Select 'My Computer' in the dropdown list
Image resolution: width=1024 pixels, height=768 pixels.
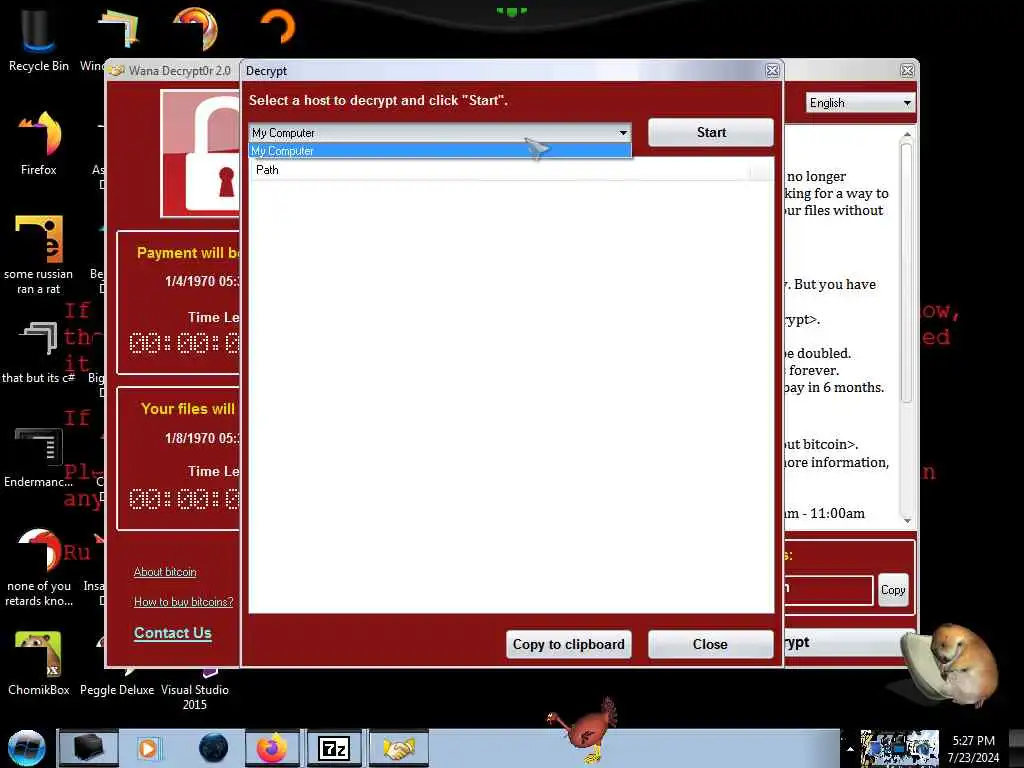point(440,151)
